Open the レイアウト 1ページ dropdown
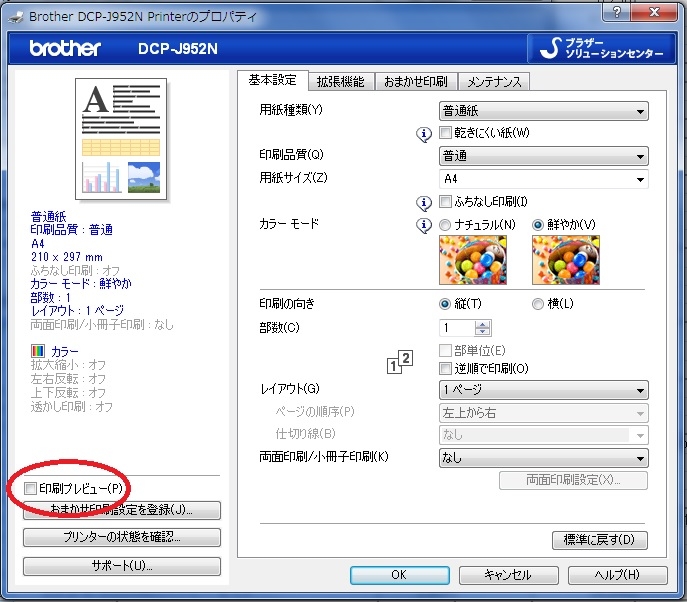The image size is (687, 602). click(x=544, y=390)
